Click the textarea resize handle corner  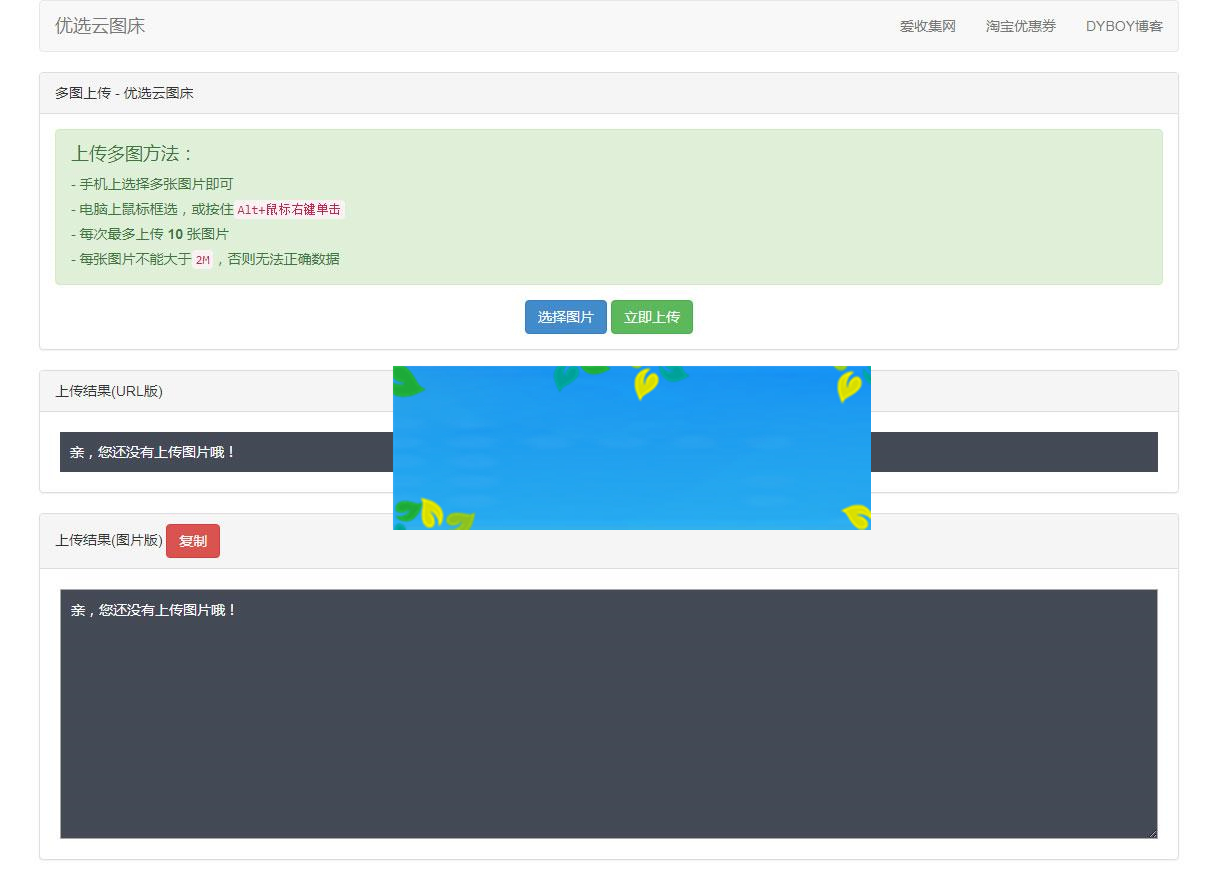pyautogui.click(x=1152, y=833)
